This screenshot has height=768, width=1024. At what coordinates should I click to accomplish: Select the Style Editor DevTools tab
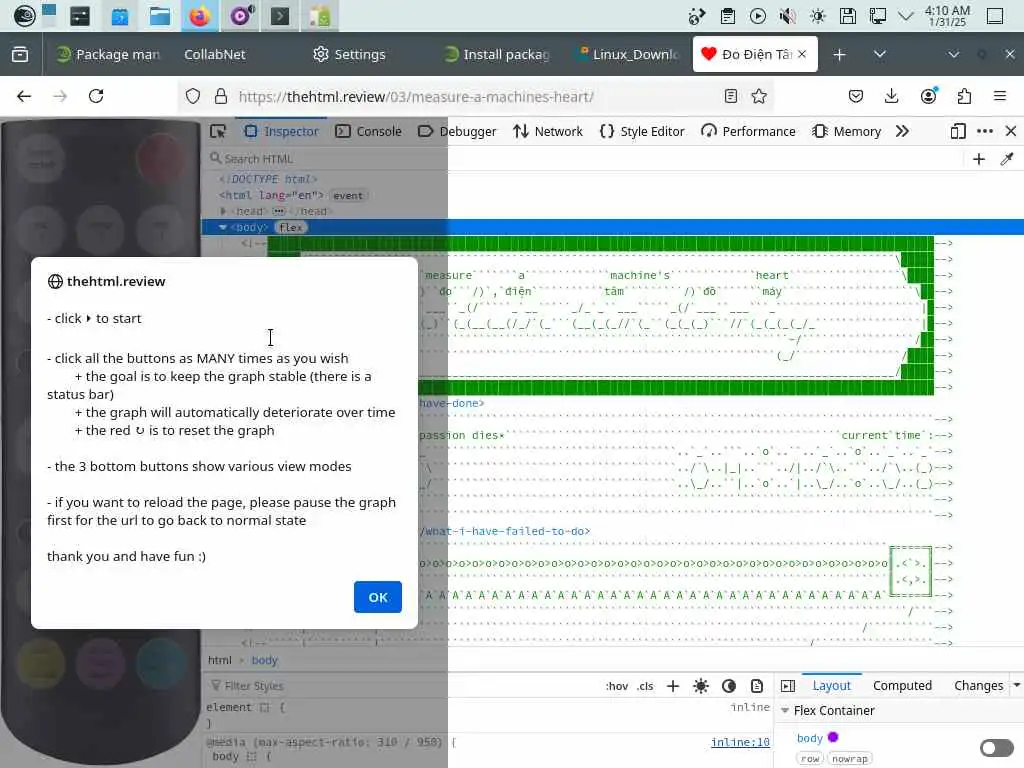(643, 131)
